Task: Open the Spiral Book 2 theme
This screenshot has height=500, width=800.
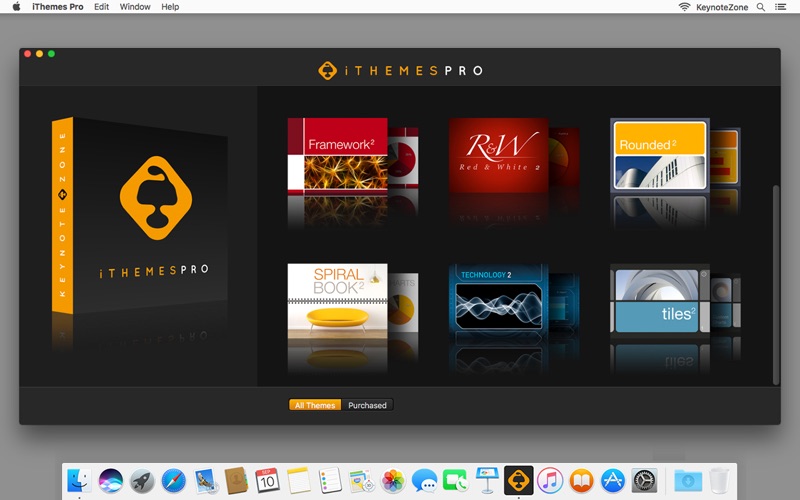Action: point(337,302)
